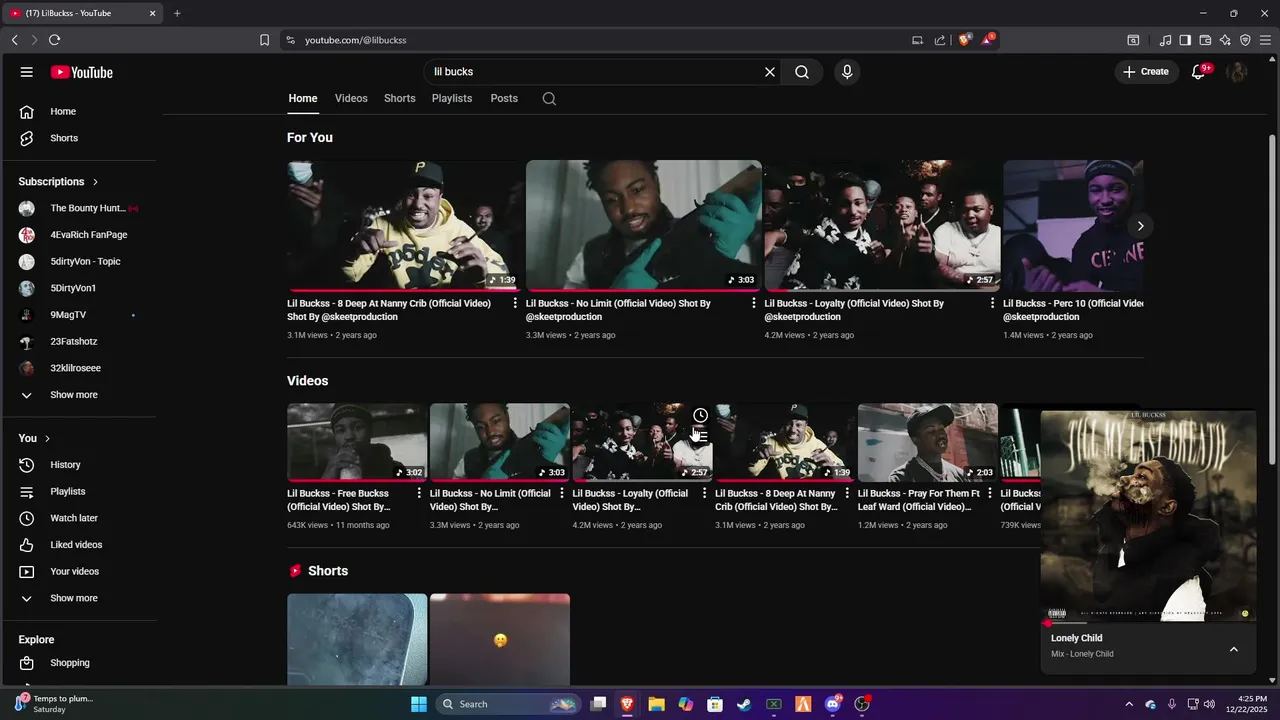The height and width of the screenshot is (720, 1280).
Task: Bookmark this page icon
Action: tap(264, 40)
